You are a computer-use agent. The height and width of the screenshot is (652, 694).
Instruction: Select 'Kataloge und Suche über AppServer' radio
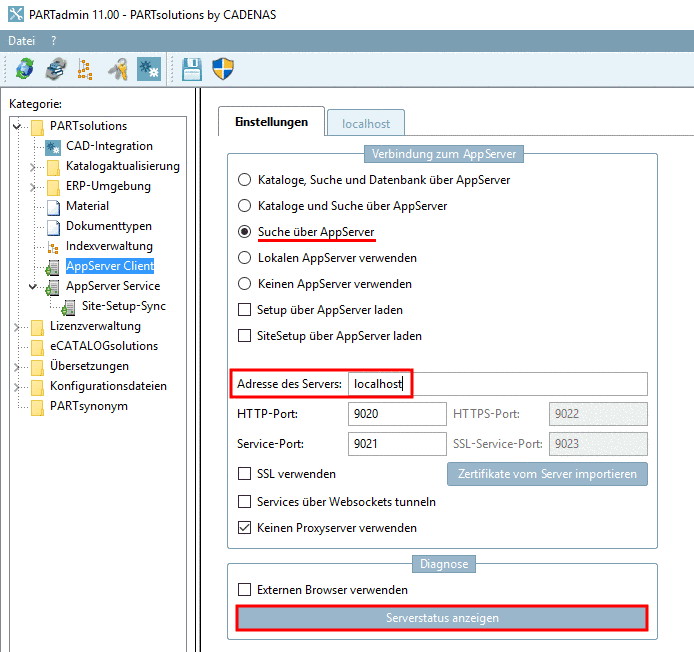244,206
